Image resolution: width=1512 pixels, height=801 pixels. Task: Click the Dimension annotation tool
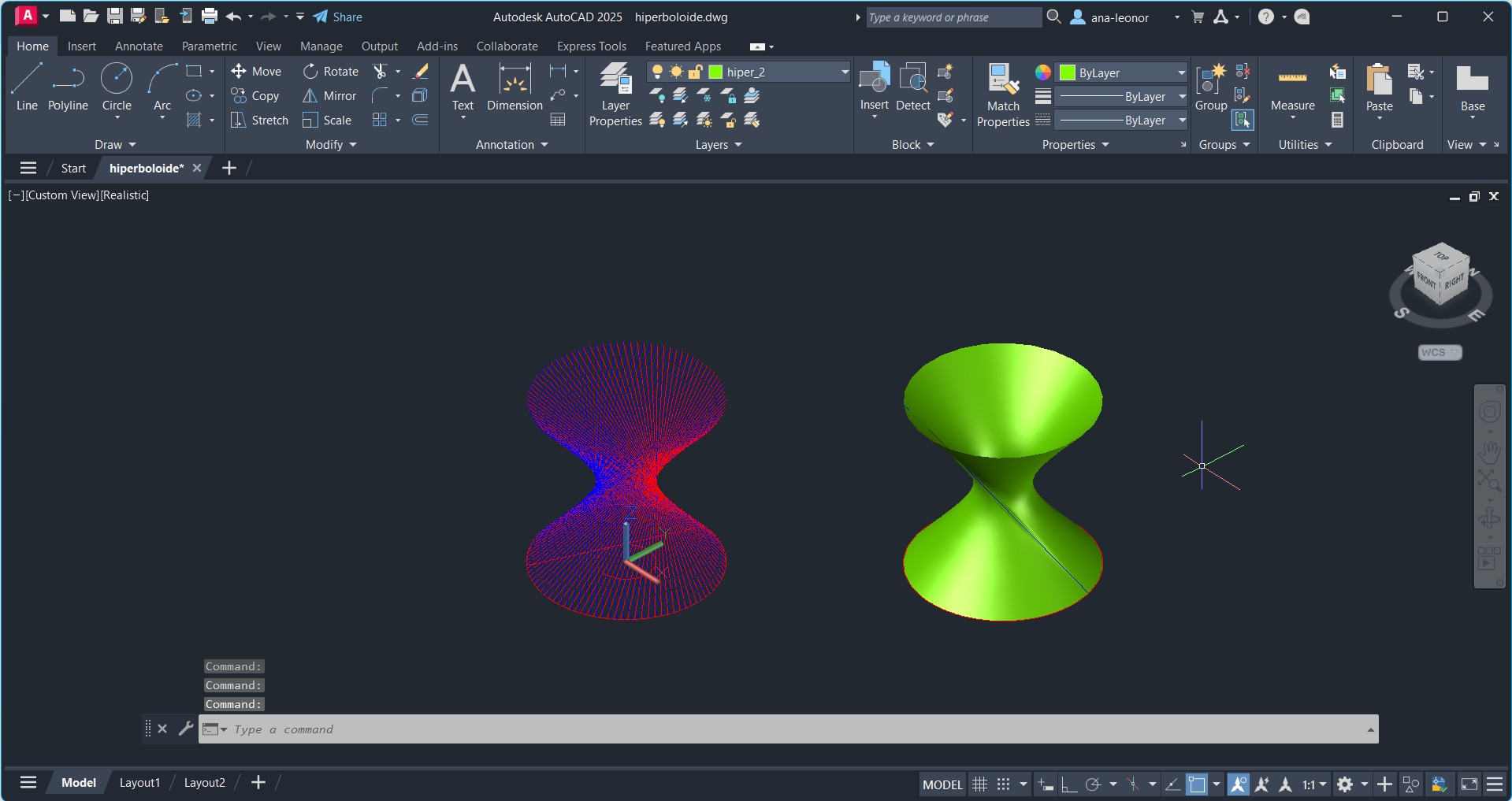tap(515, 88)
